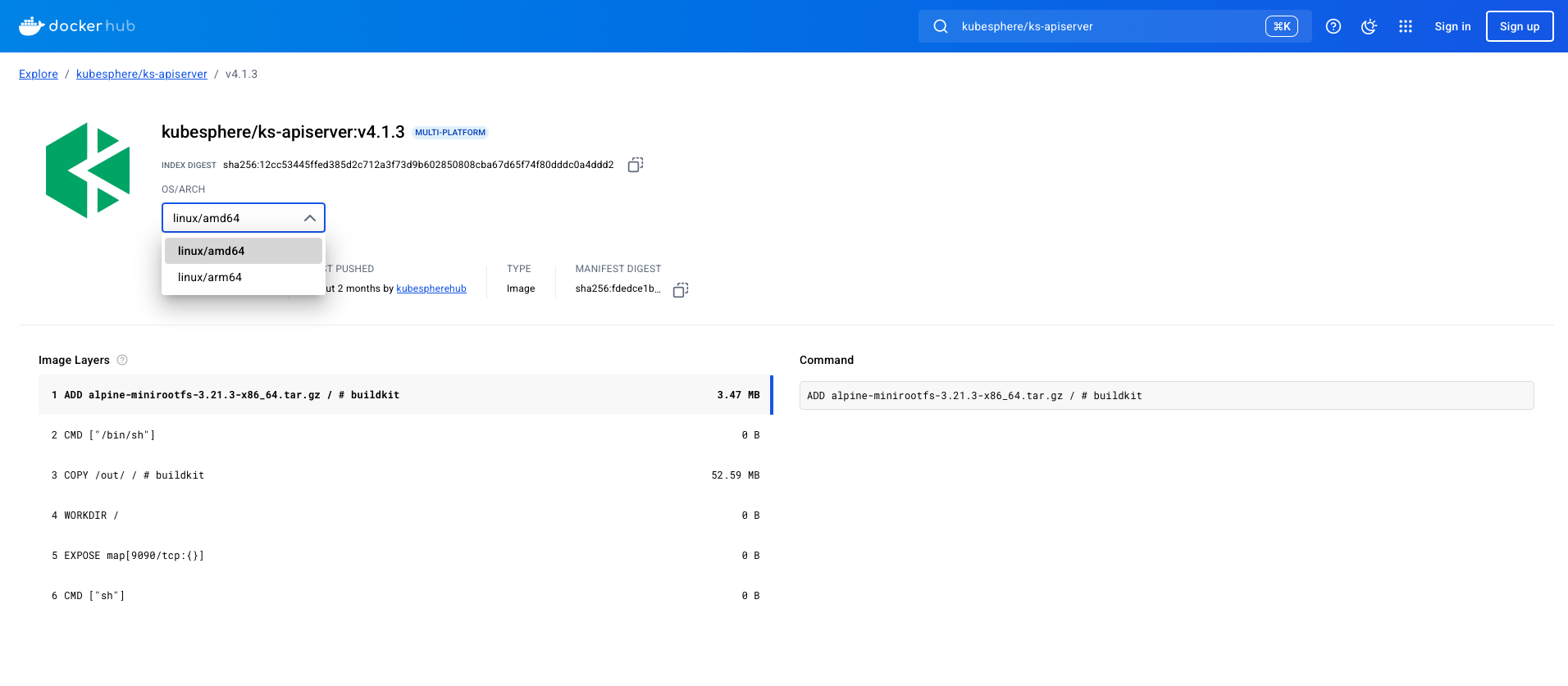Select layer 2 CMD ["/bin/sh"] row
1568x686 pixels.
[405, 435]
